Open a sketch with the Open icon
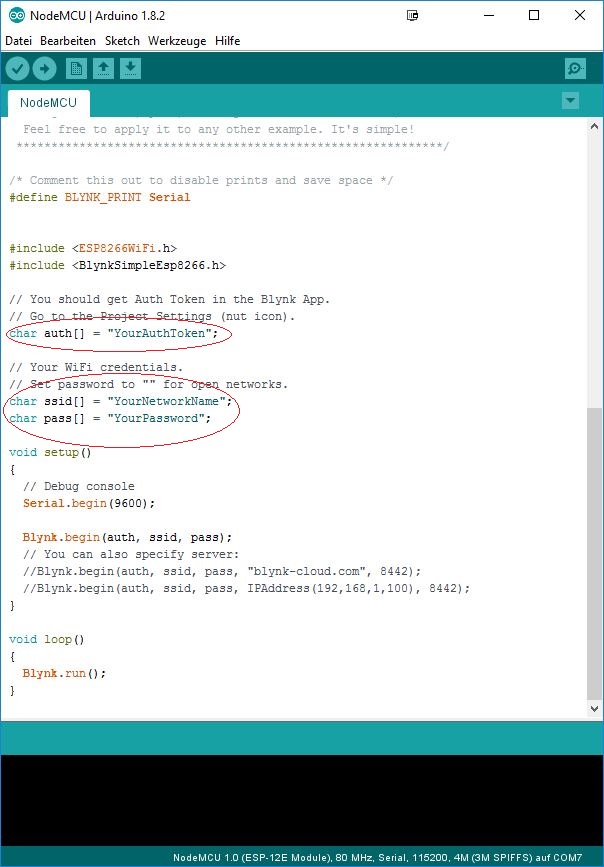Viewport: 604px width, 867px height. click(103, 69)
